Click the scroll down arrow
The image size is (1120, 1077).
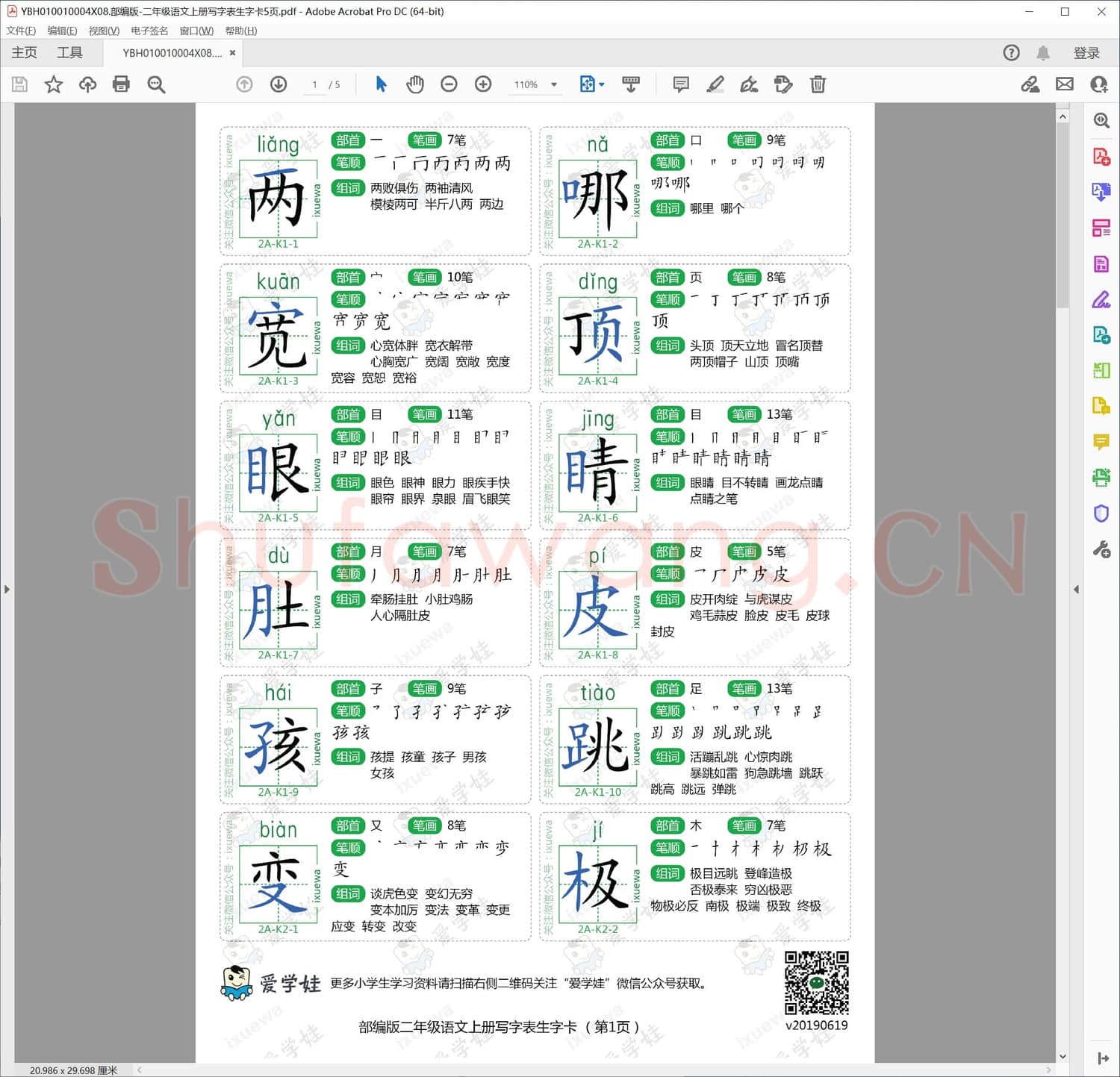[1063, 1056]
